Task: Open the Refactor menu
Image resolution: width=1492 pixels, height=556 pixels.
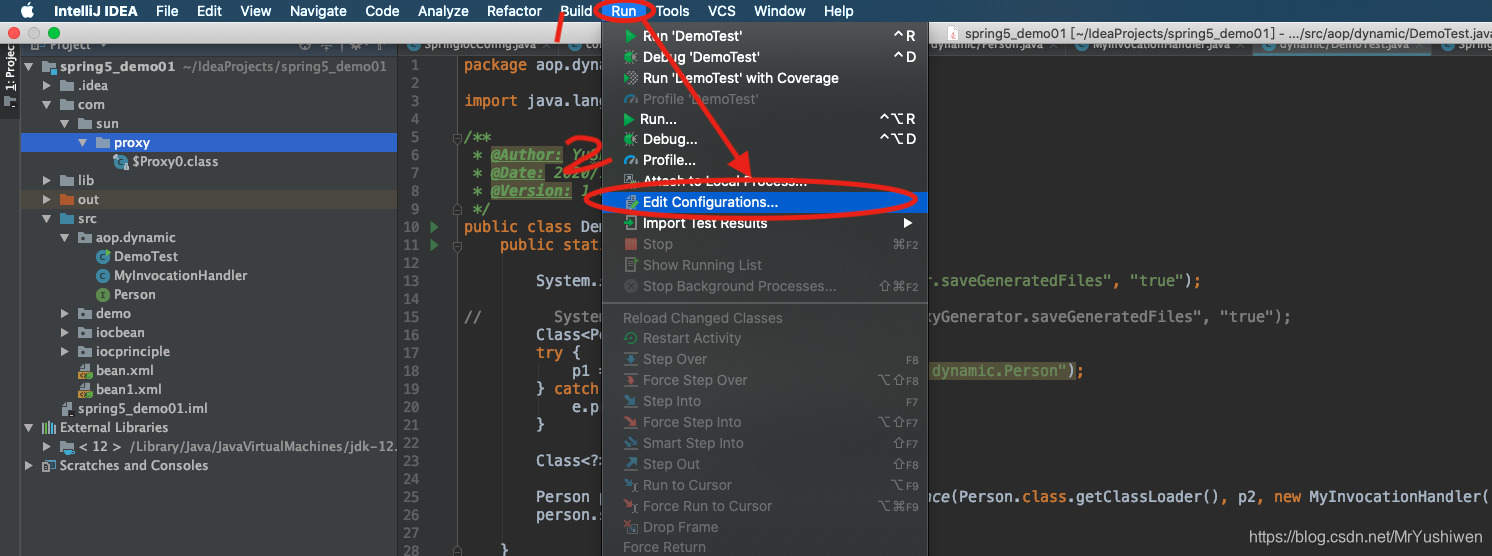Action: [514, 11]
